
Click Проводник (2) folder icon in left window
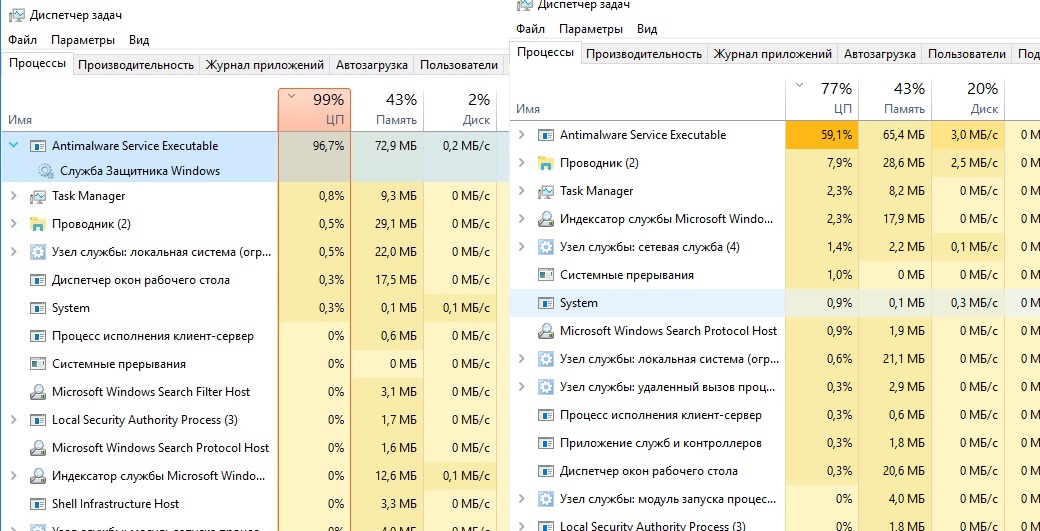(x=38, y=224)
